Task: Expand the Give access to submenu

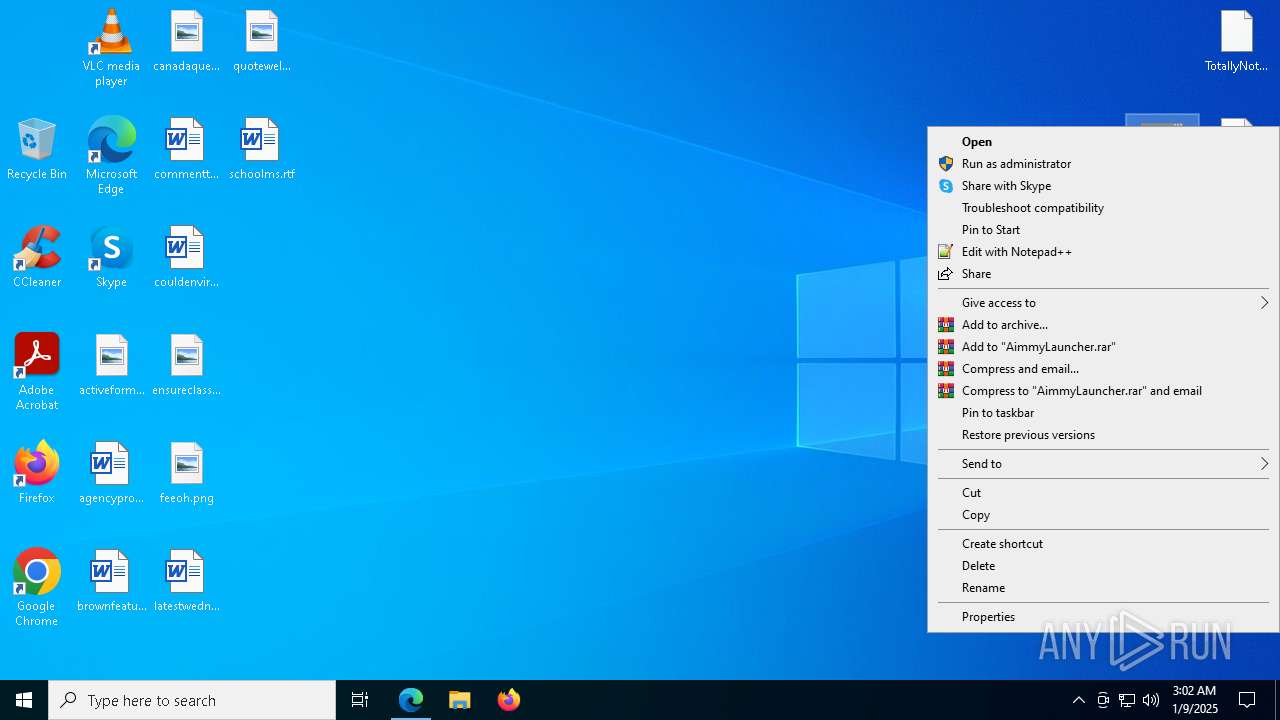Action: pyautogui.click(x=1103, y=303)
